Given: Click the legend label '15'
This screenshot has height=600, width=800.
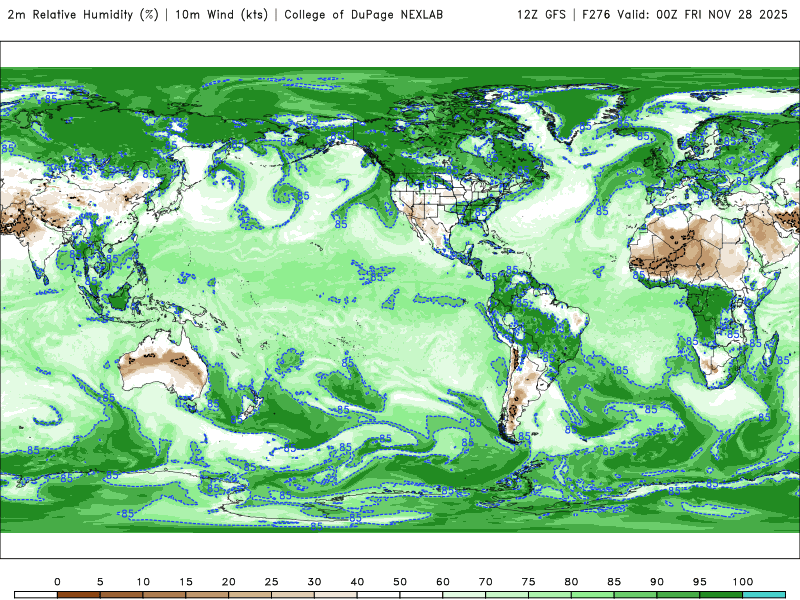Looking at the screenshot, I should click(186, 582).
